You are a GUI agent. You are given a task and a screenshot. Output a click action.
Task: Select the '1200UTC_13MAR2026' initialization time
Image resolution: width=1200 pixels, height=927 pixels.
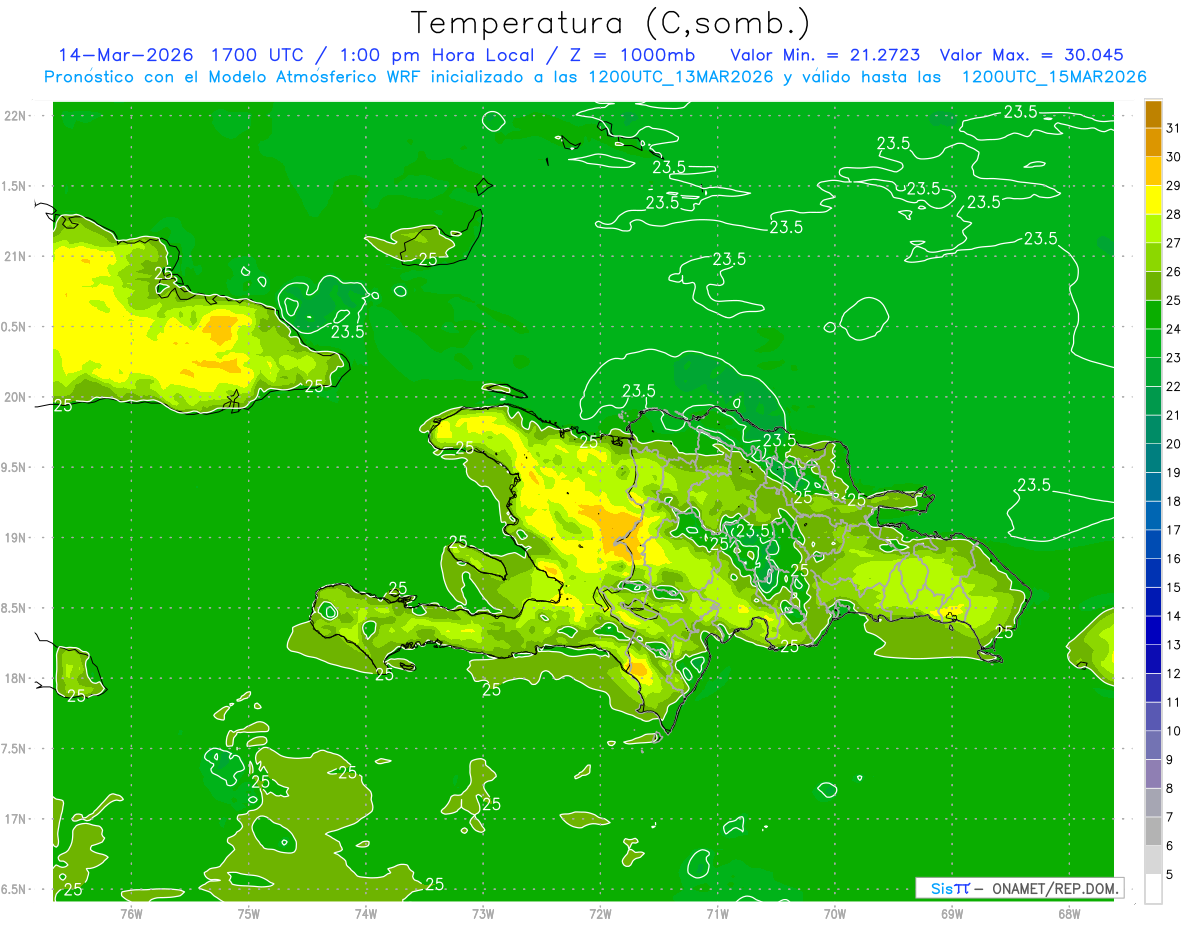[x=679, y=77]
